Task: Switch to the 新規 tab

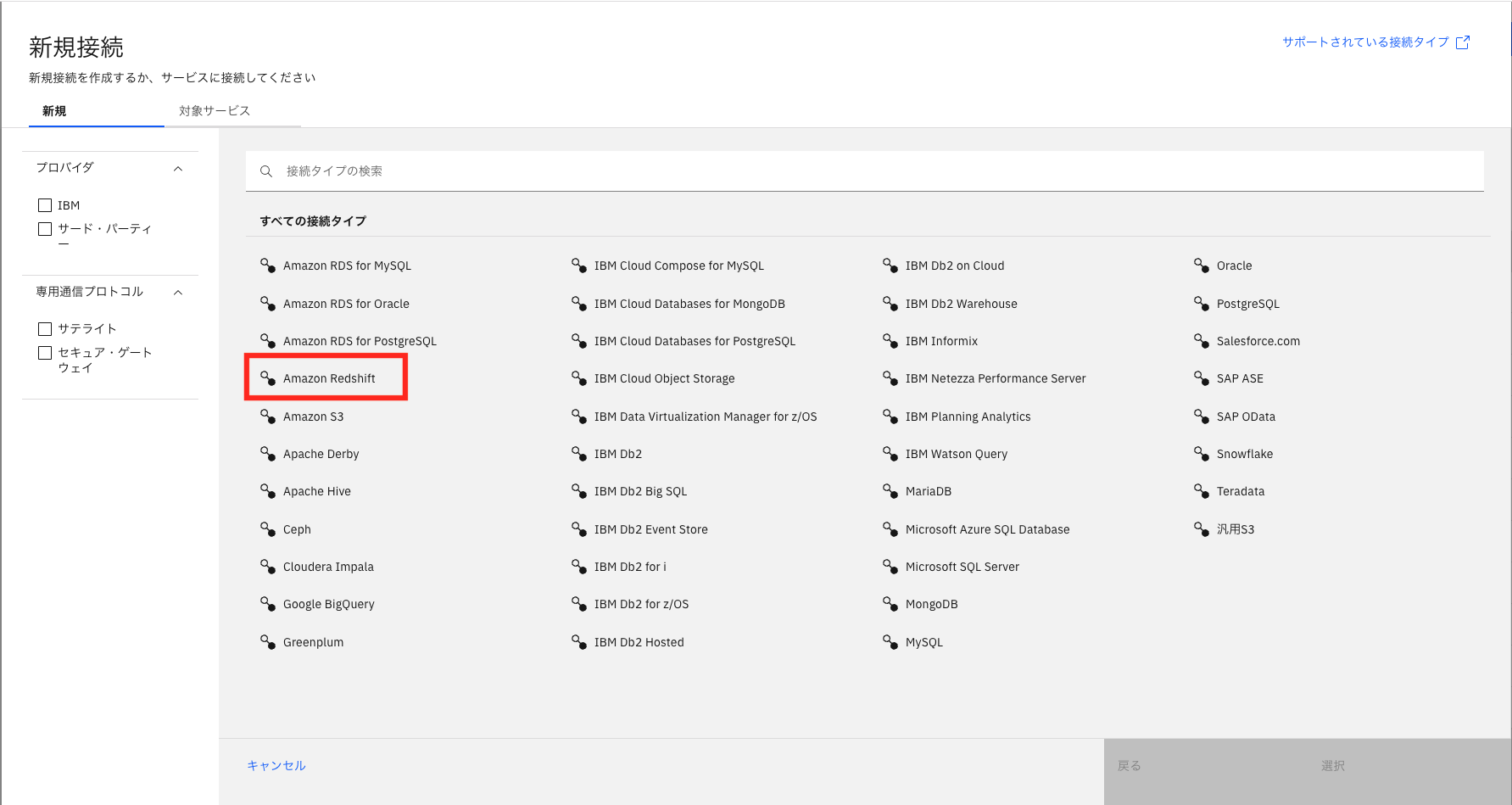Action: click(x=97, y=111)
